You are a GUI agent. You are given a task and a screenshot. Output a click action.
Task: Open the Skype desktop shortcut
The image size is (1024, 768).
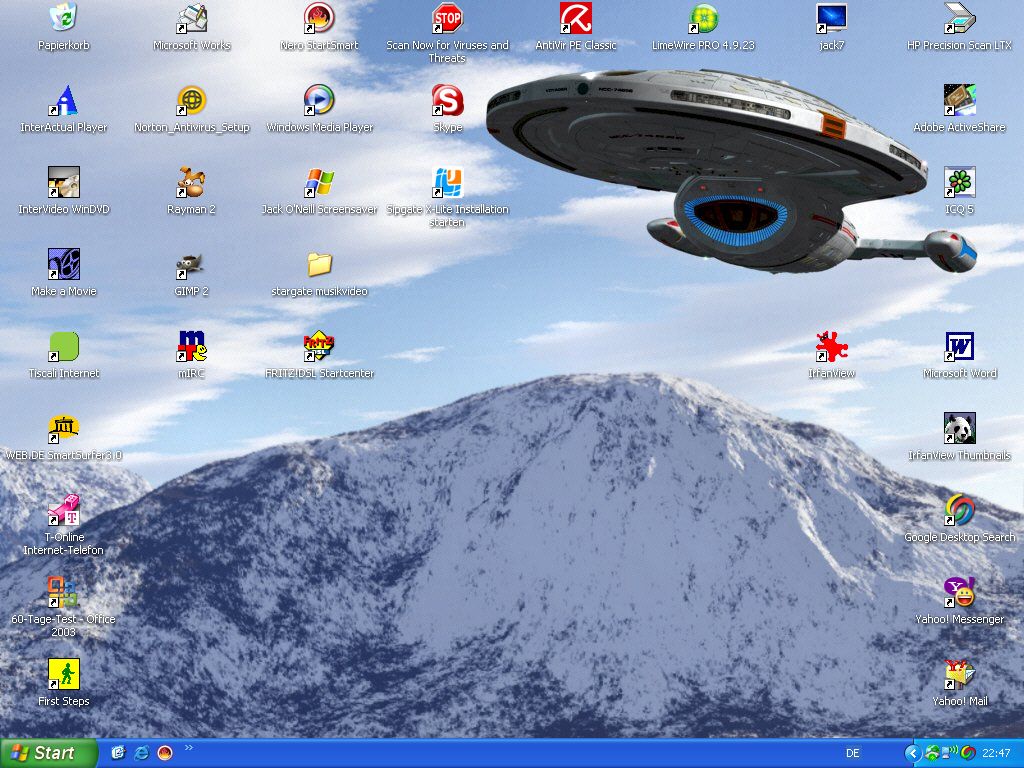(447, 100)
